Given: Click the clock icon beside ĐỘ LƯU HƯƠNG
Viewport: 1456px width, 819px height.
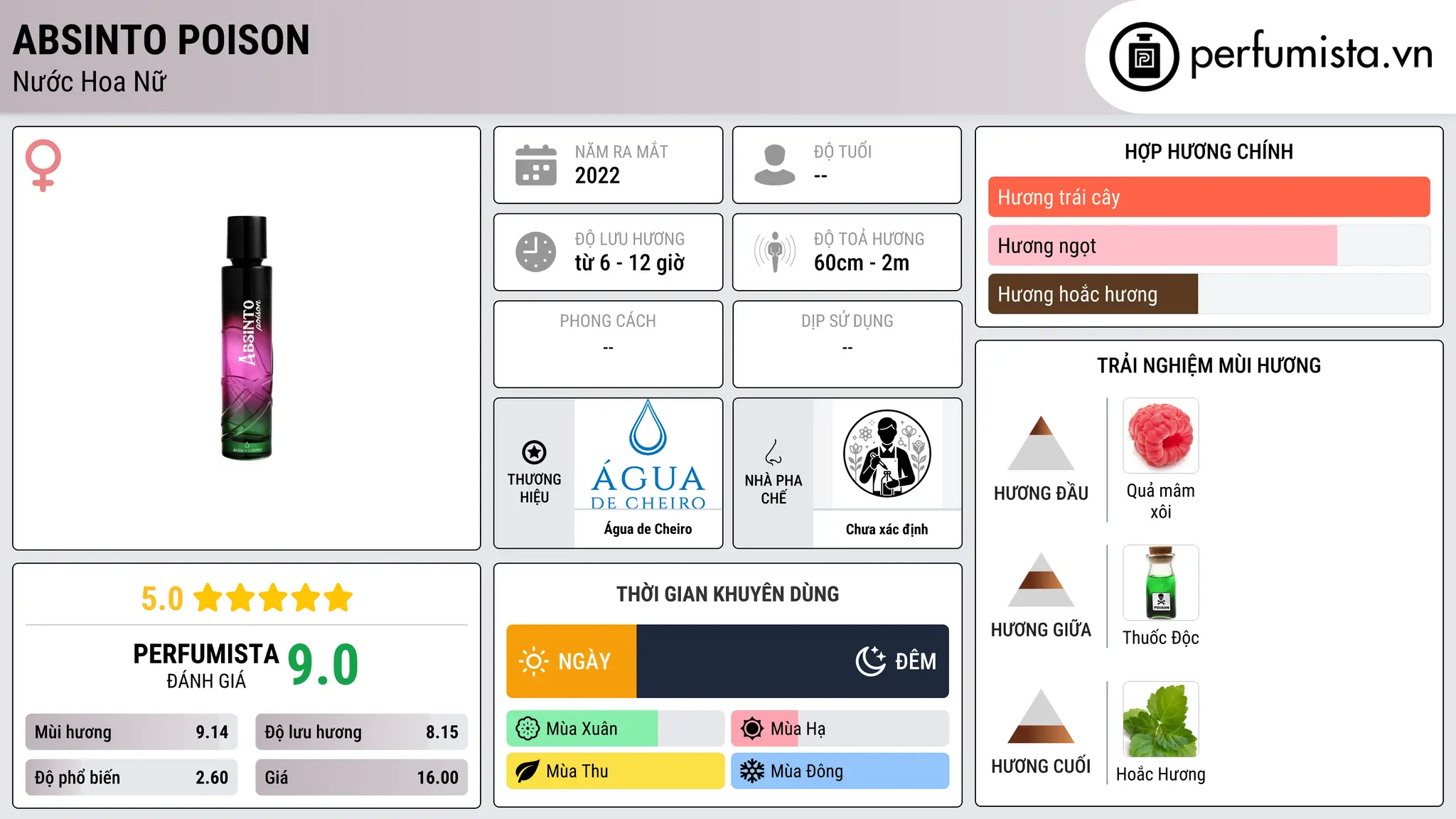Looking at the screenshot, I should (x=536, y=252).
